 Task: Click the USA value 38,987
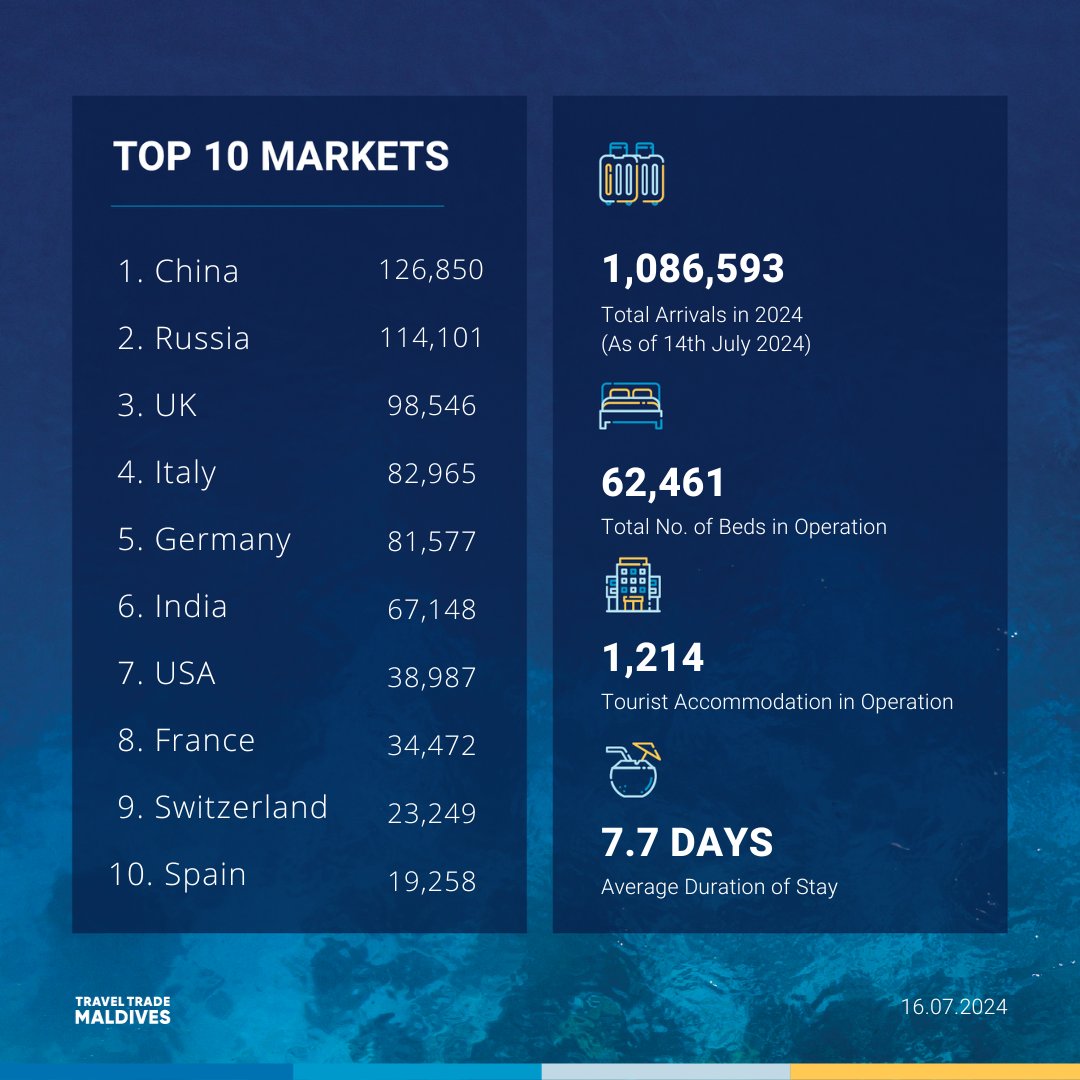[432, 678]
